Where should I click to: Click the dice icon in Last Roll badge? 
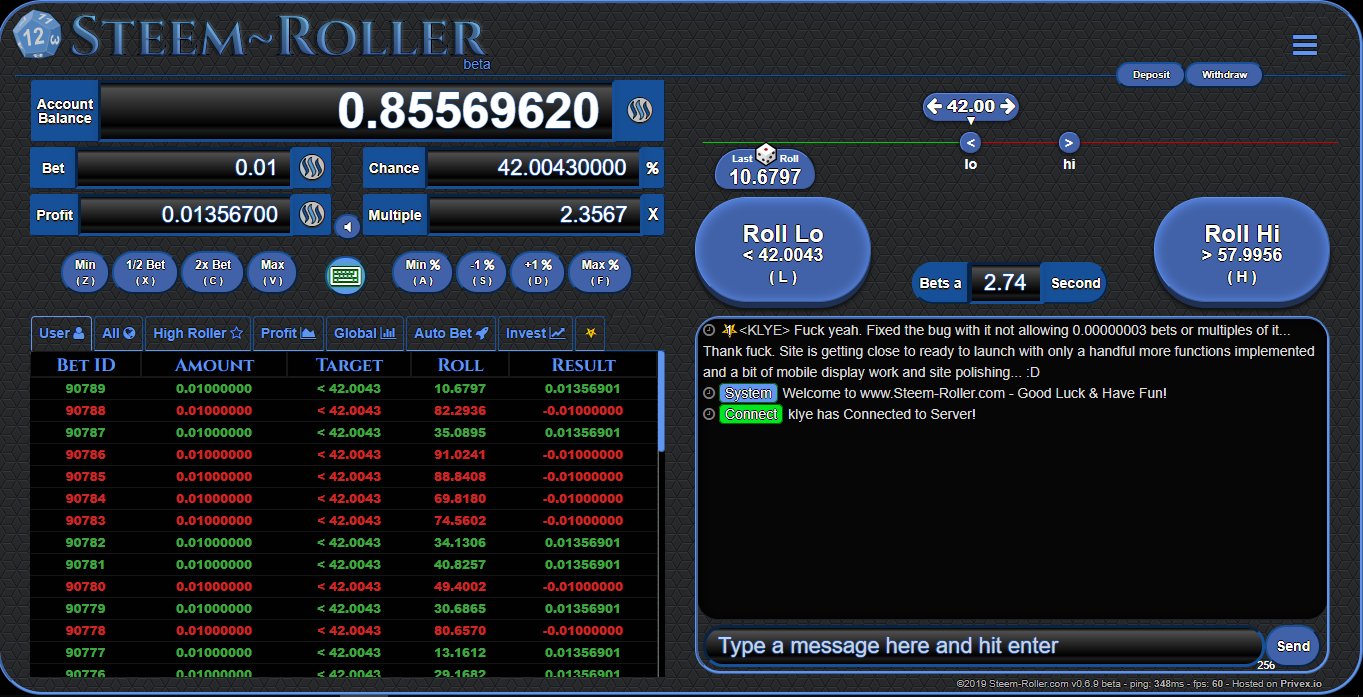click(x=765, y=155)
